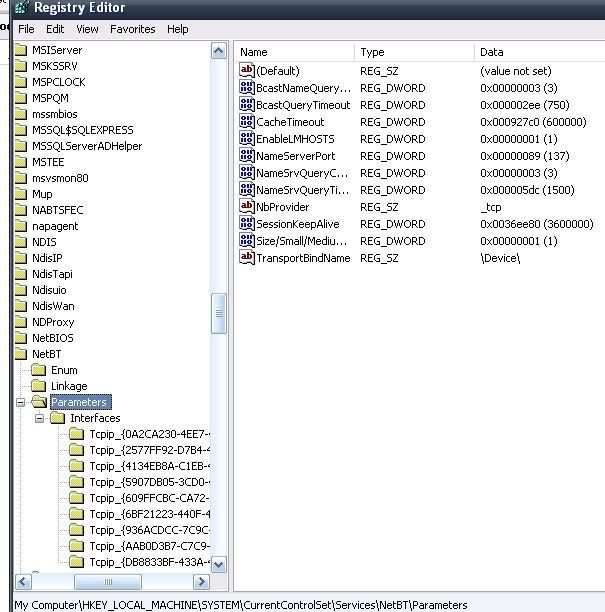The height and width of the screenshot is (612, 605).
Task: Click the NetBT folder icon
Action: coord(21,354)
